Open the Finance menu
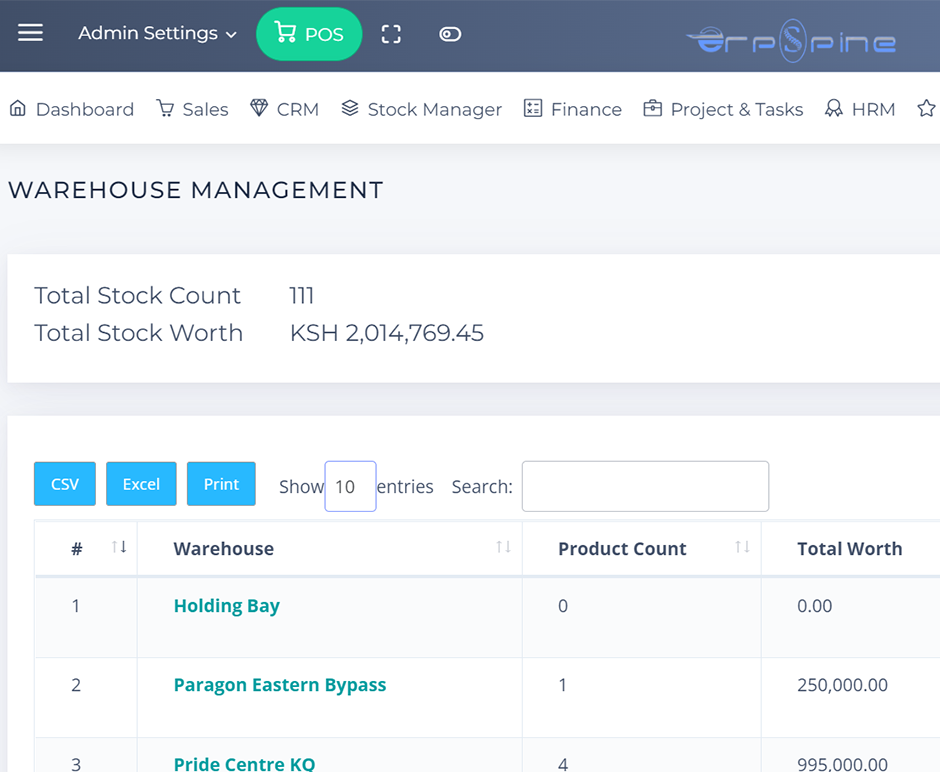The width and height of the screenshot is (940, 772). (573, 109)
